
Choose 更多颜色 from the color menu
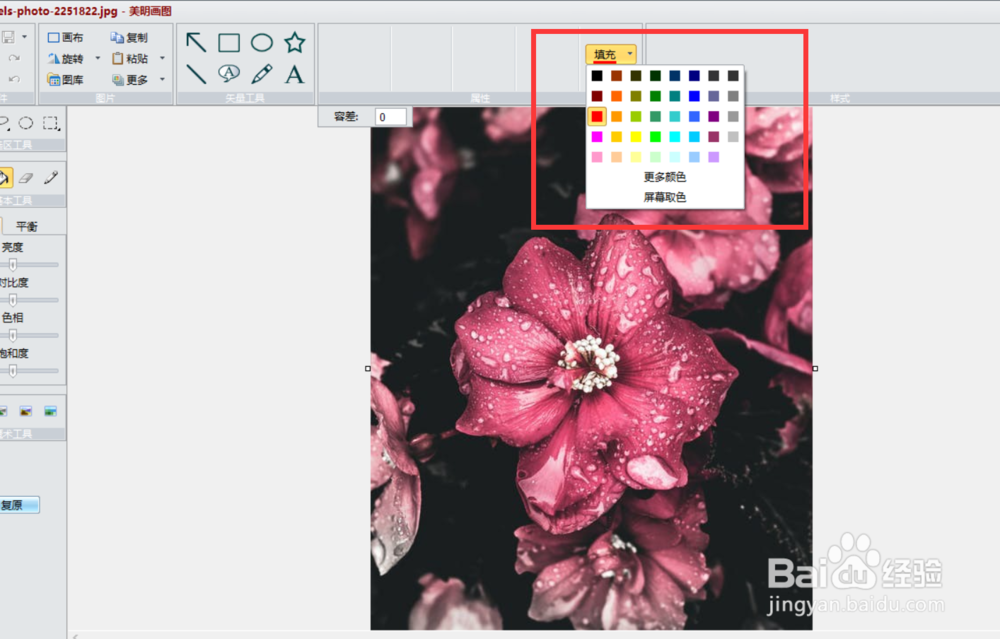pyautogui.click(x=665, y=177)
